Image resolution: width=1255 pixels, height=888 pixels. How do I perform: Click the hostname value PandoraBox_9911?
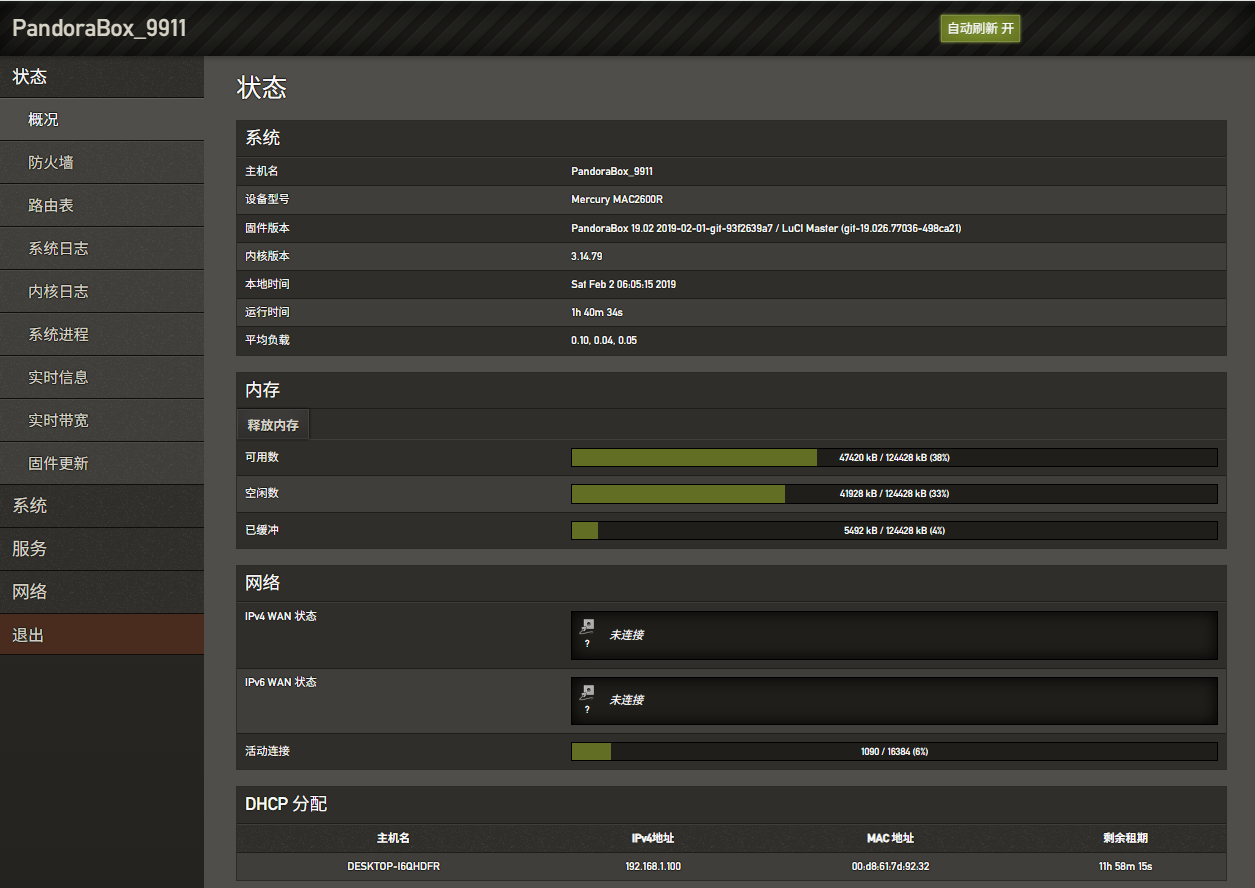coord(612,172)
